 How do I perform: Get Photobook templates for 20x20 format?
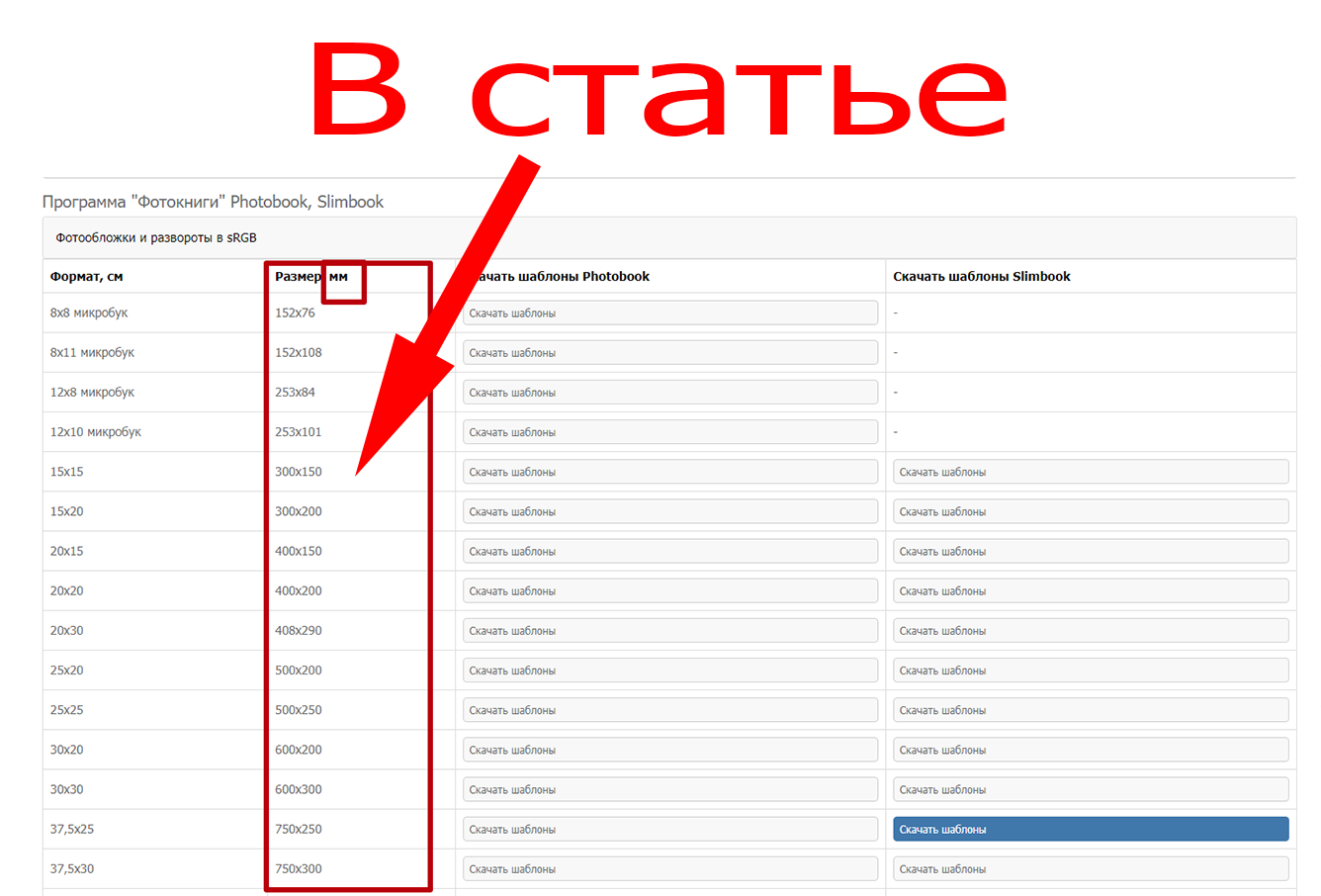click(x=669, y=590)
